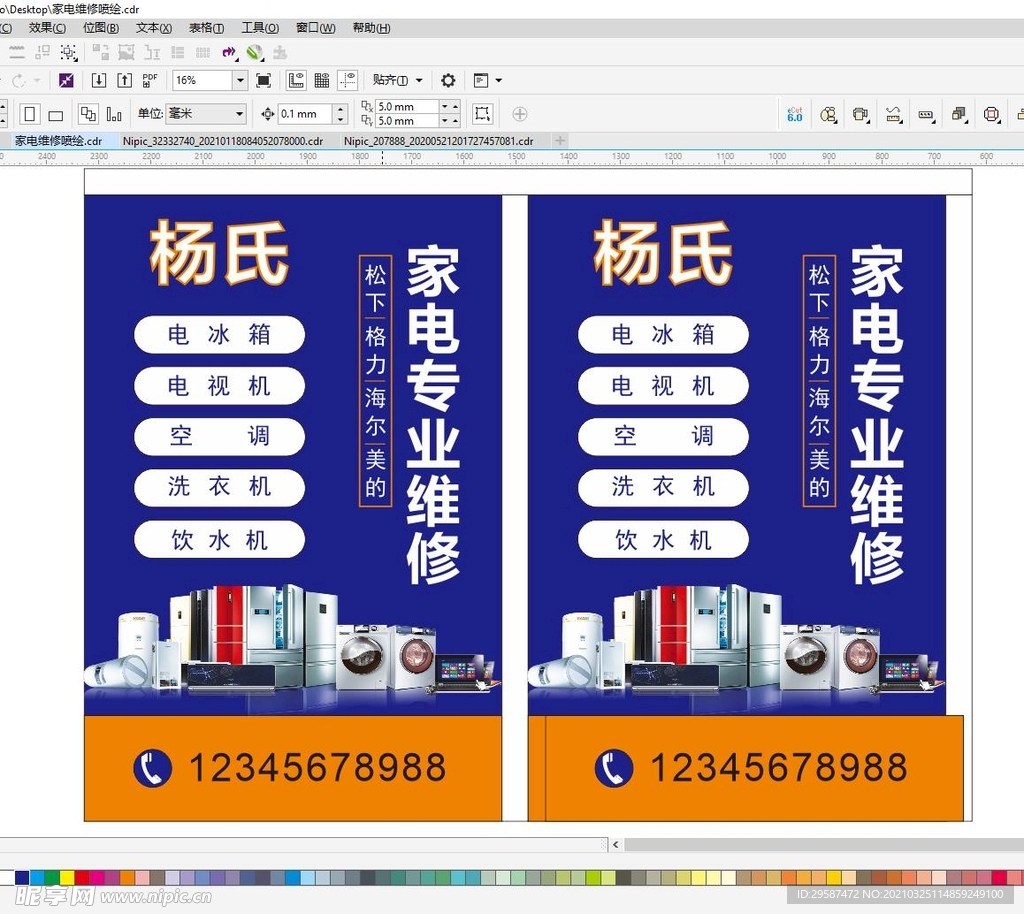Screen dimensions: 1024x914
Task: Toggle landscape page orientation
Action: [x=57, y=113]
